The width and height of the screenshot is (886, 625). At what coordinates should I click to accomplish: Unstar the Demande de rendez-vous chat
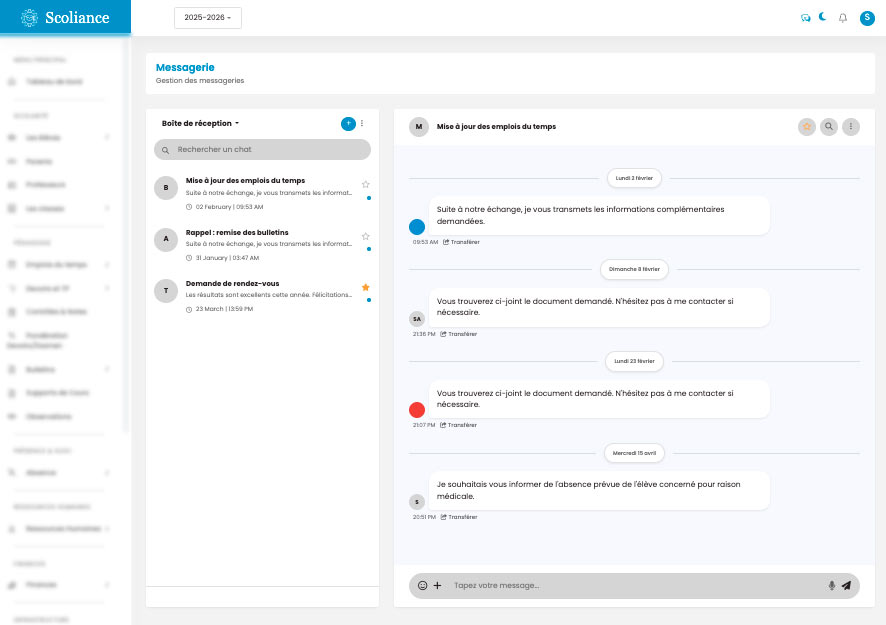[366, 287]
